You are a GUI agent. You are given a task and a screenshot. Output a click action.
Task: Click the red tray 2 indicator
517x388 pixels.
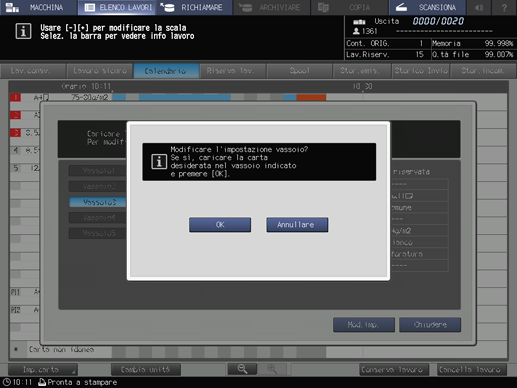[x=15, y=115]
